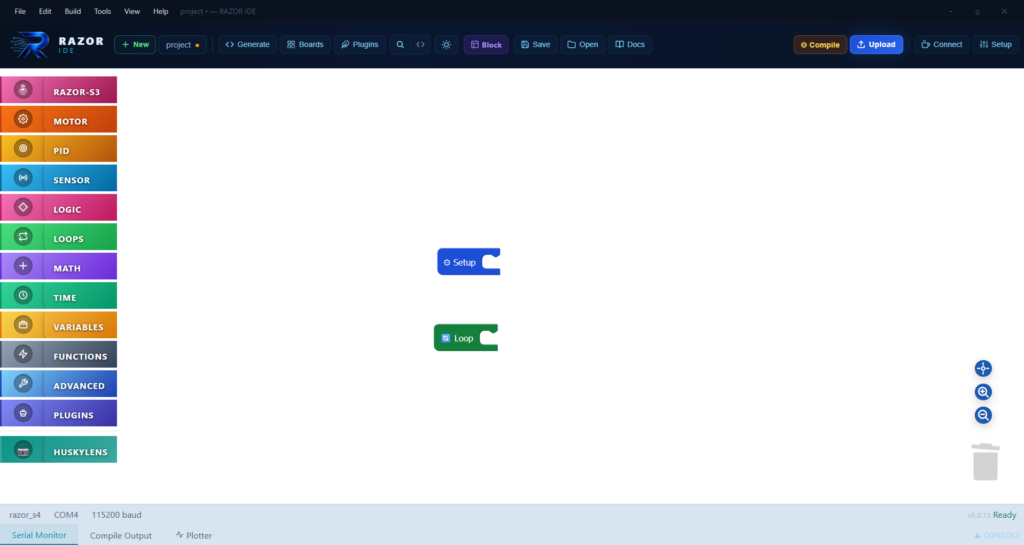
Task: Switch to the Serial Monitor tab
Action: 39,535
